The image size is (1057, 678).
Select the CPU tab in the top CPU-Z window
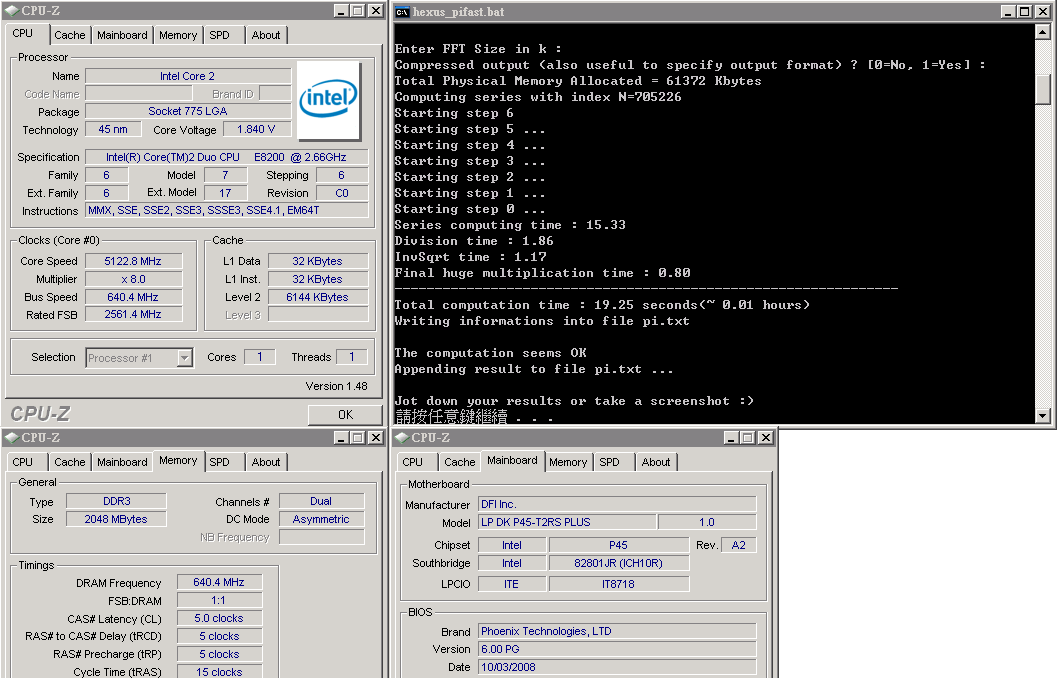pyautogui.click(x=22, y=33)
